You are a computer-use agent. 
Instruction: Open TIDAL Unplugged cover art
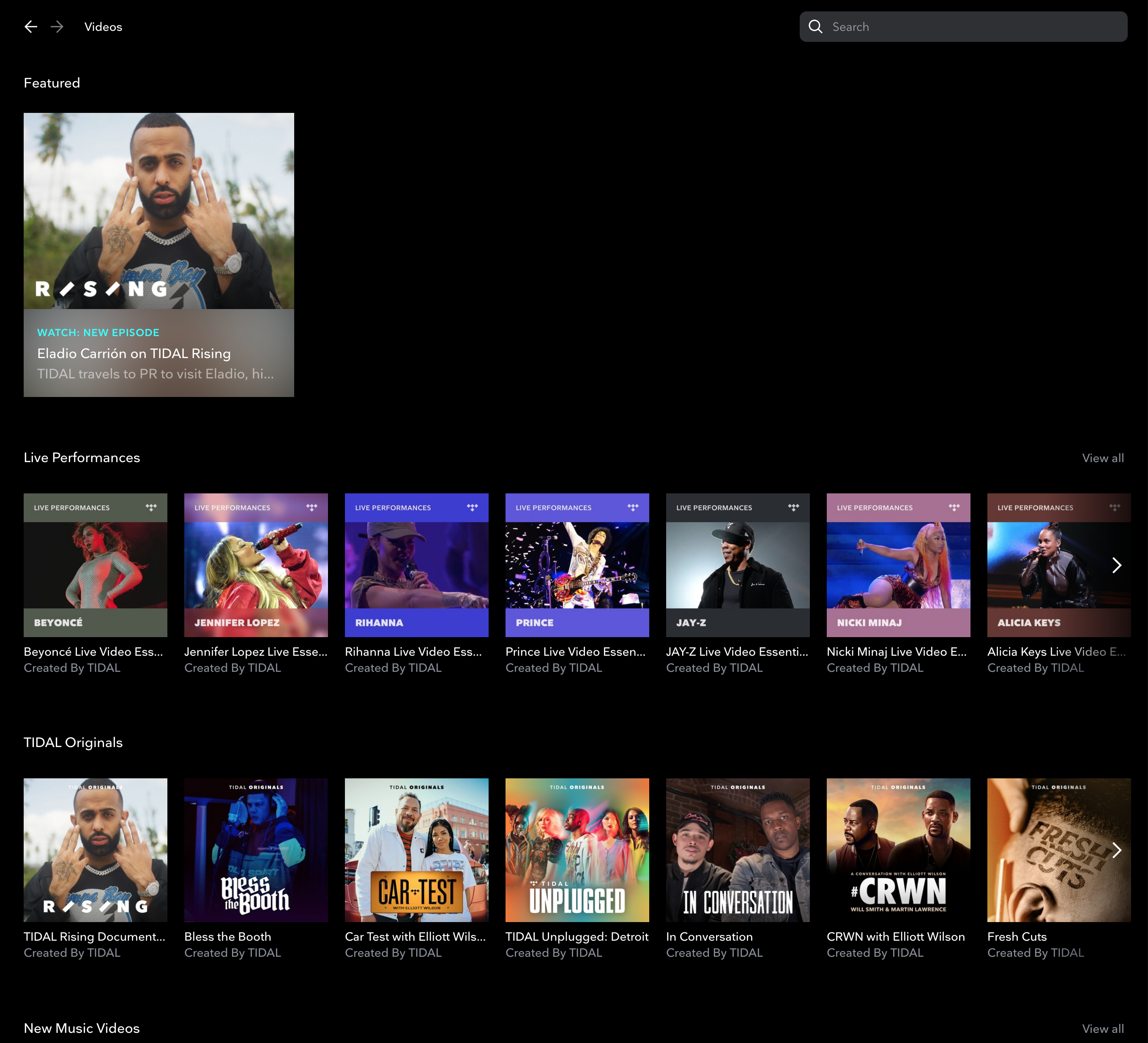coord(577,850)
